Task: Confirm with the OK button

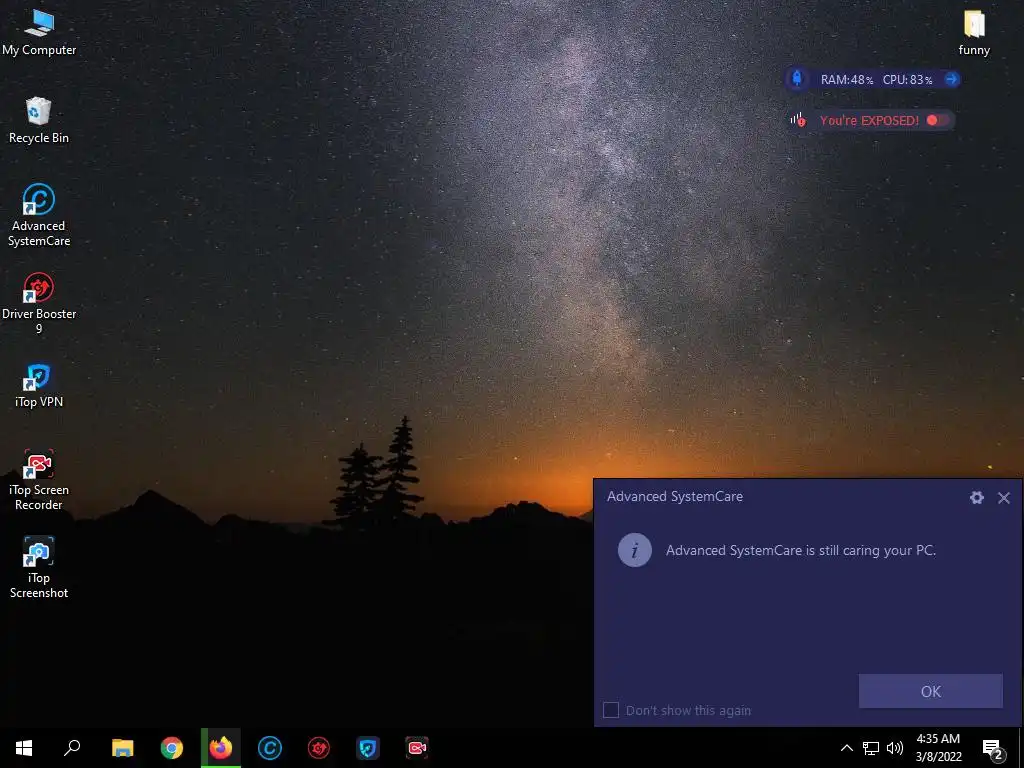Action: [931, 691]
